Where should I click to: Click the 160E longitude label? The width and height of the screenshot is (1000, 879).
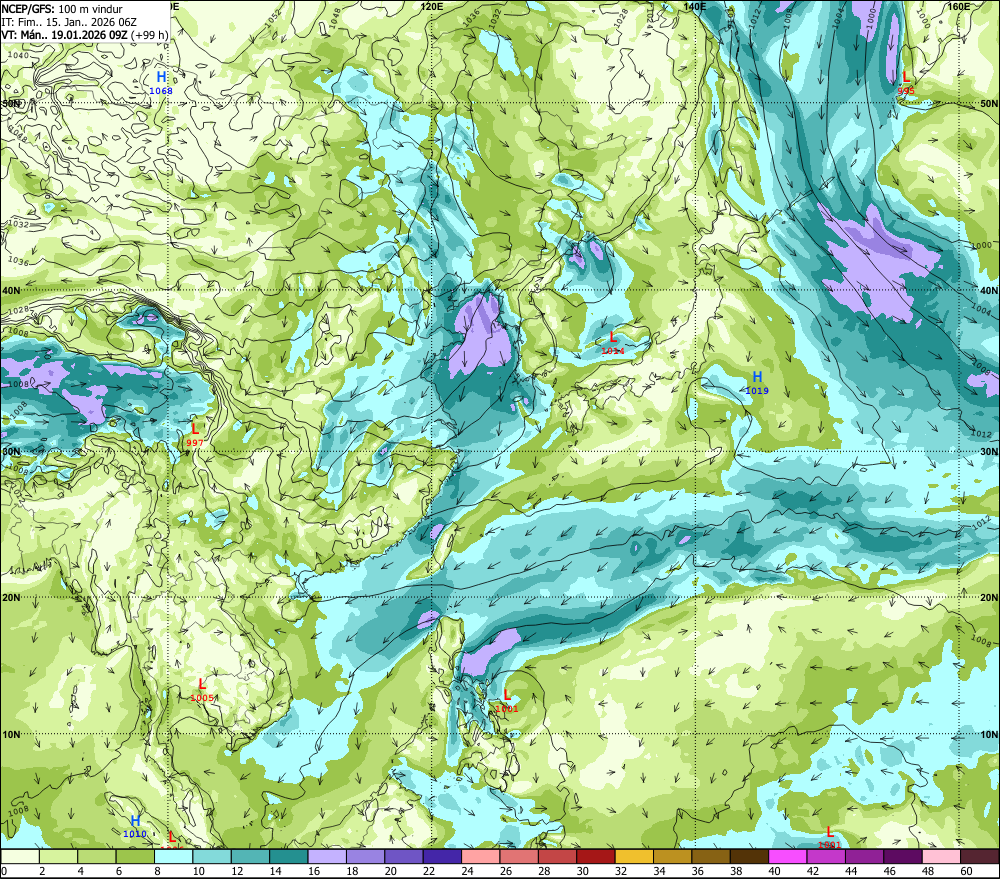pos(959,6)
